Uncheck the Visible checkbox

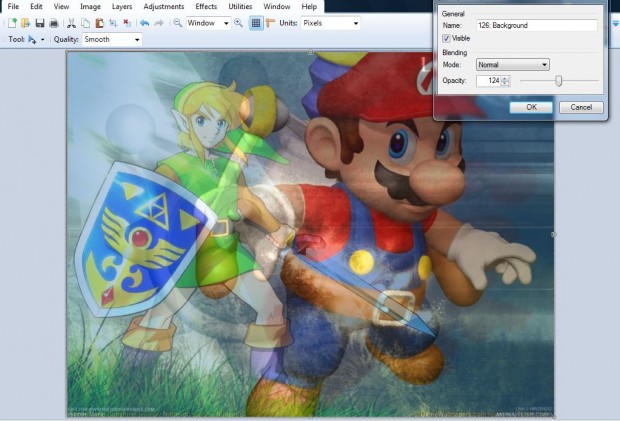[446, 38]
